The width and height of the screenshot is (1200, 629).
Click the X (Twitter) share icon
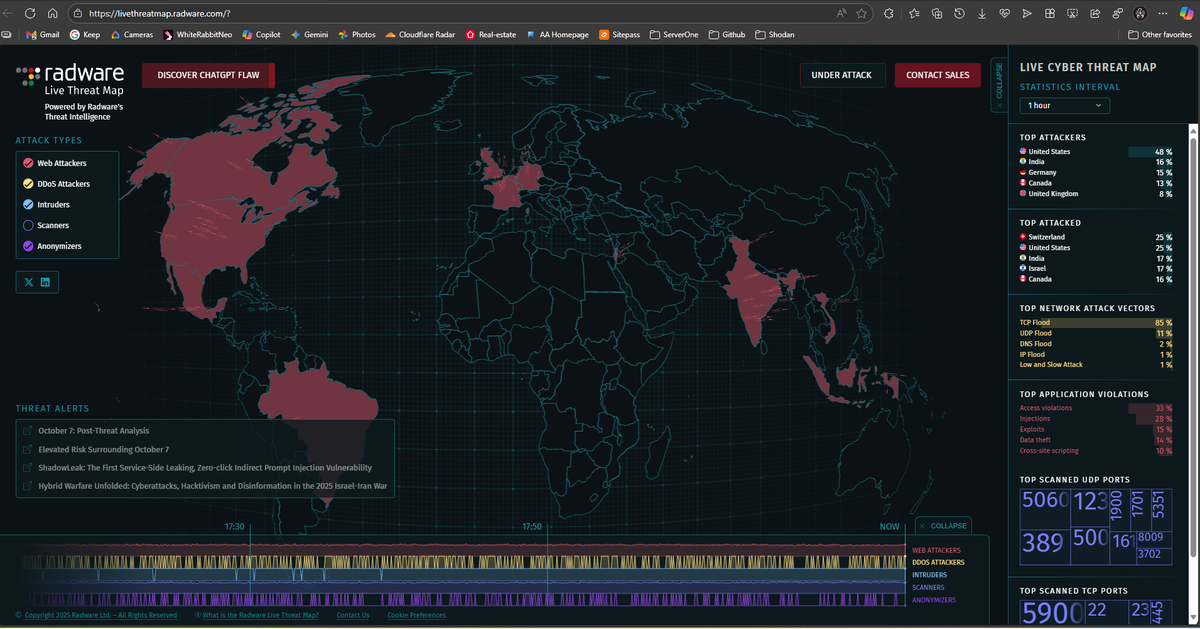click(x=28, y=281)
